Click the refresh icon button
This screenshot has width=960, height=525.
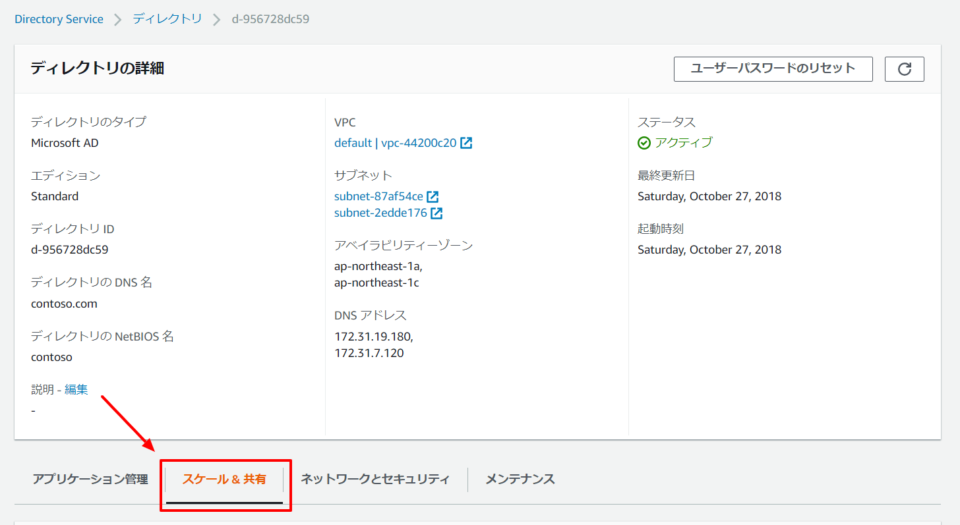904,69
